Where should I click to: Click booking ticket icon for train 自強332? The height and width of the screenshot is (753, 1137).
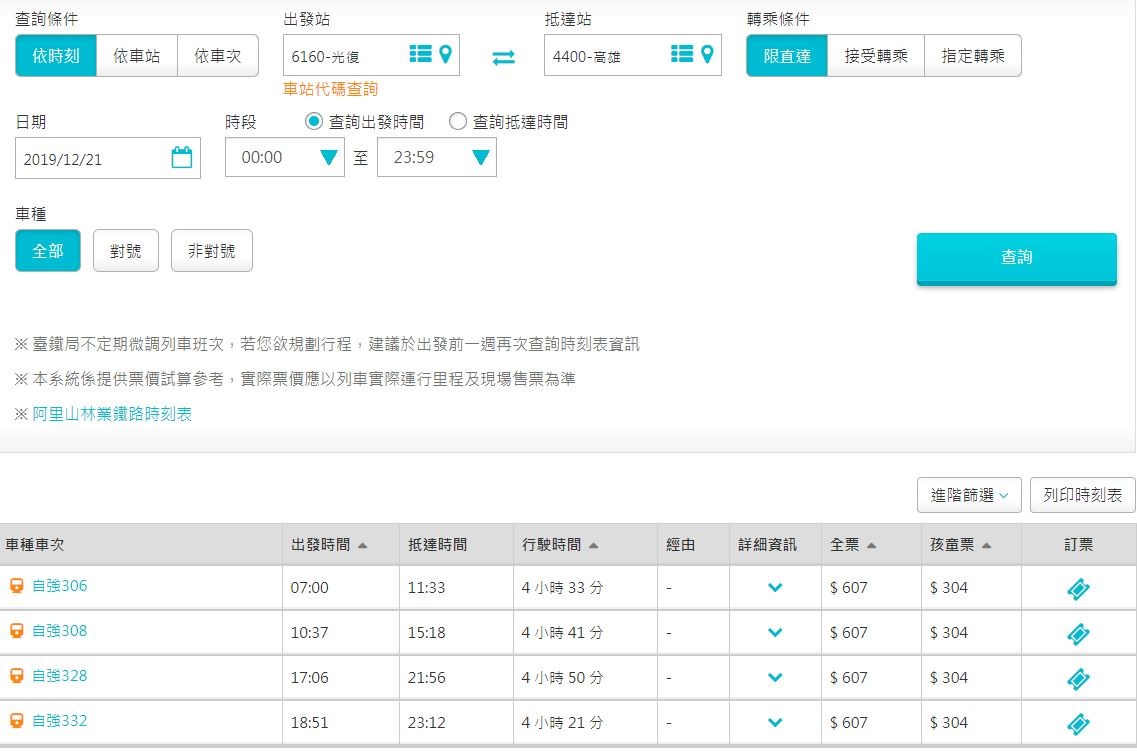(1078, 724)
